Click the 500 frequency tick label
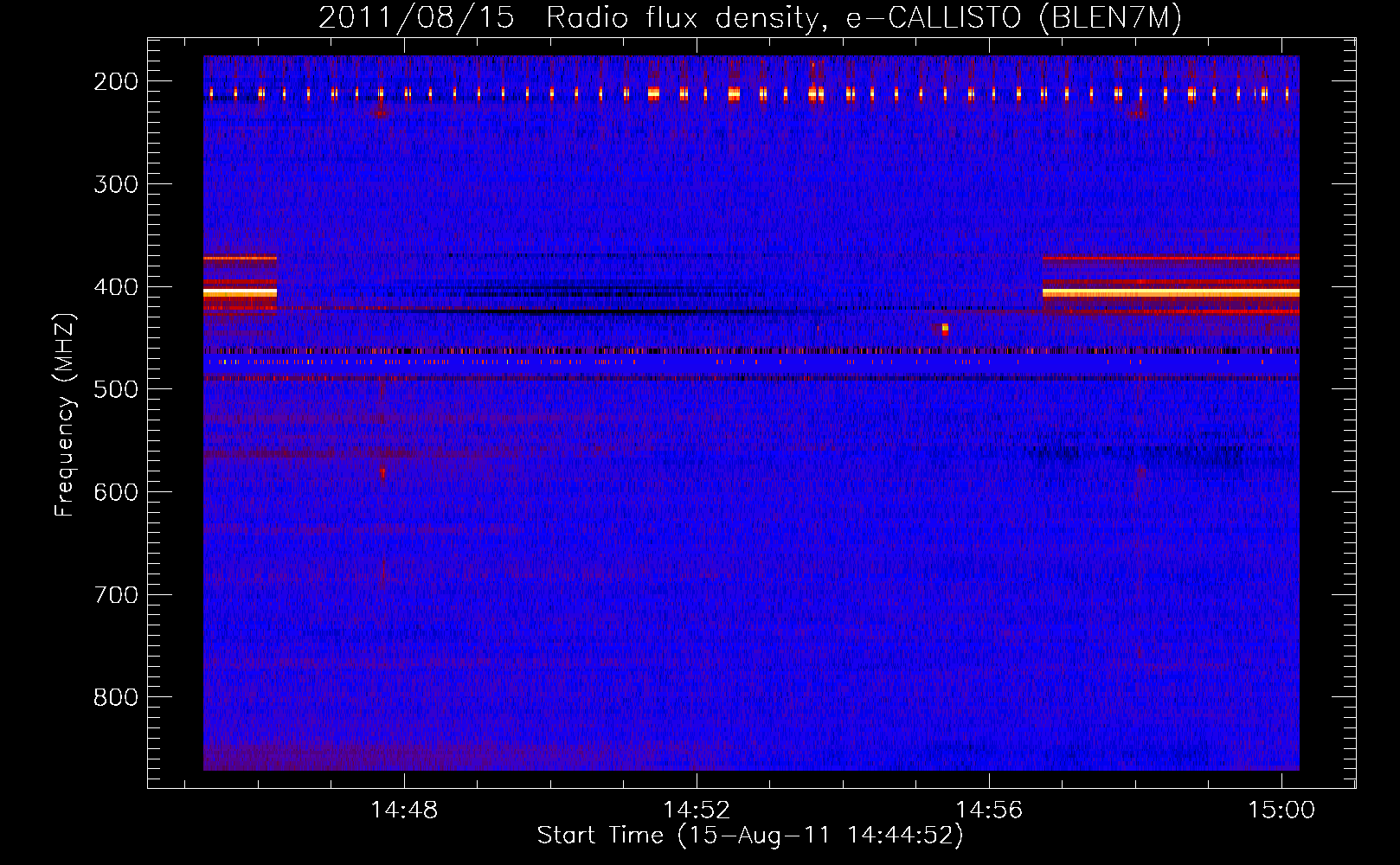Image resolution: width=1400 pixels, height=865 pixels. tap(116, 389)
